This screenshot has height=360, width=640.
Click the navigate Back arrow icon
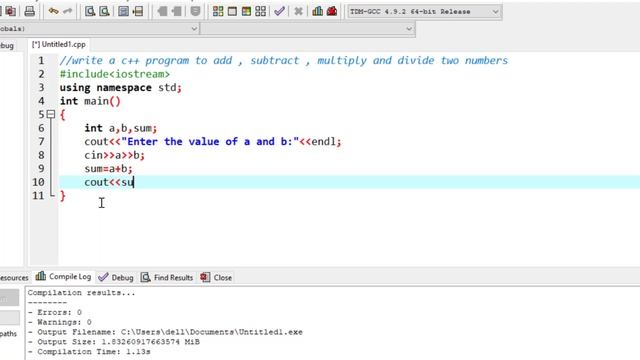[x=162, y=11]
